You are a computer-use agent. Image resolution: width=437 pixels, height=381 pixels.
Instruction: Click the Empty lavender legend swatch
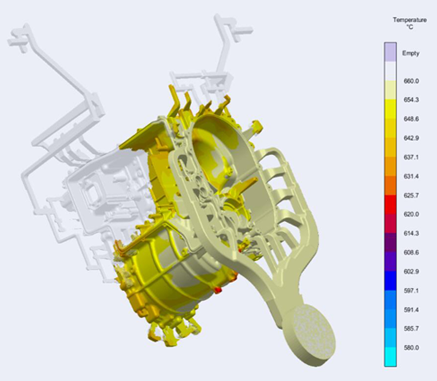point(390,52)
